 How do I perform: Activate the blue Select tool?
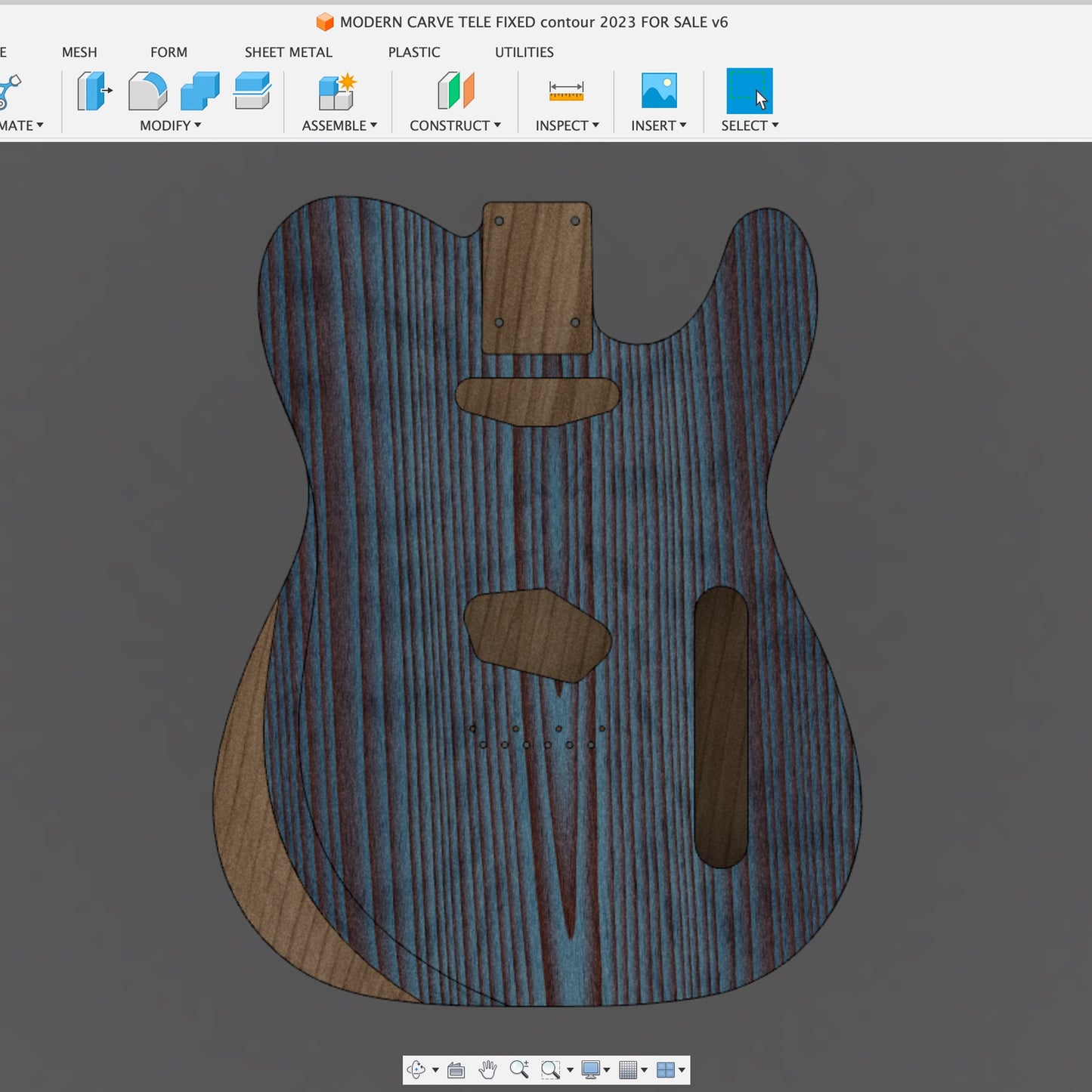point(749,91)
